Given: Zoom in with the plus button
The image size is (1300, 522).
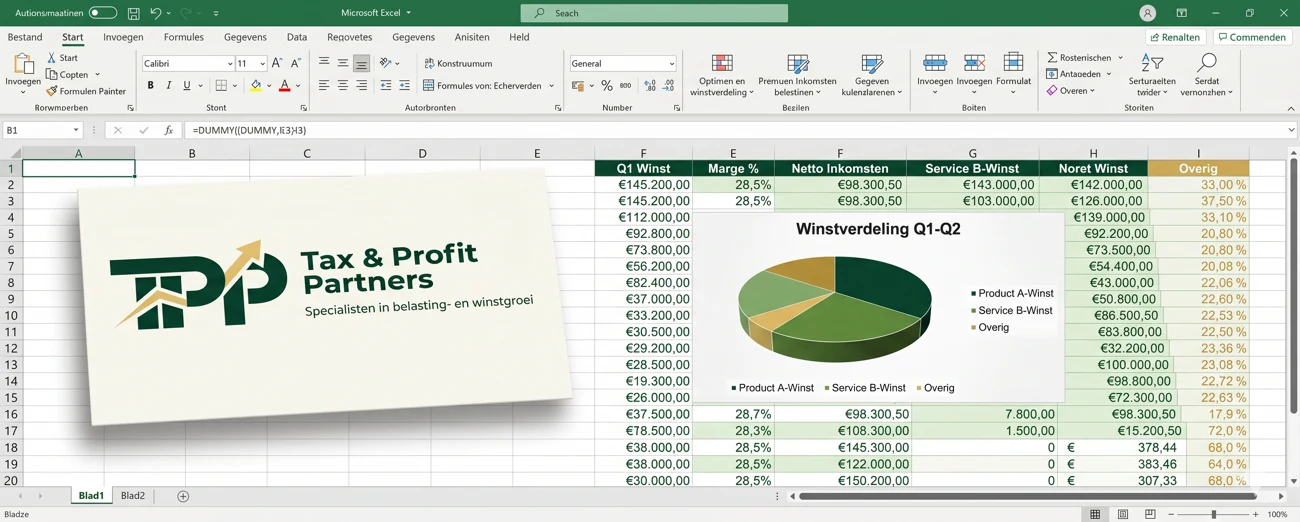Looking at the screenshot, I should click(1256, 514).
